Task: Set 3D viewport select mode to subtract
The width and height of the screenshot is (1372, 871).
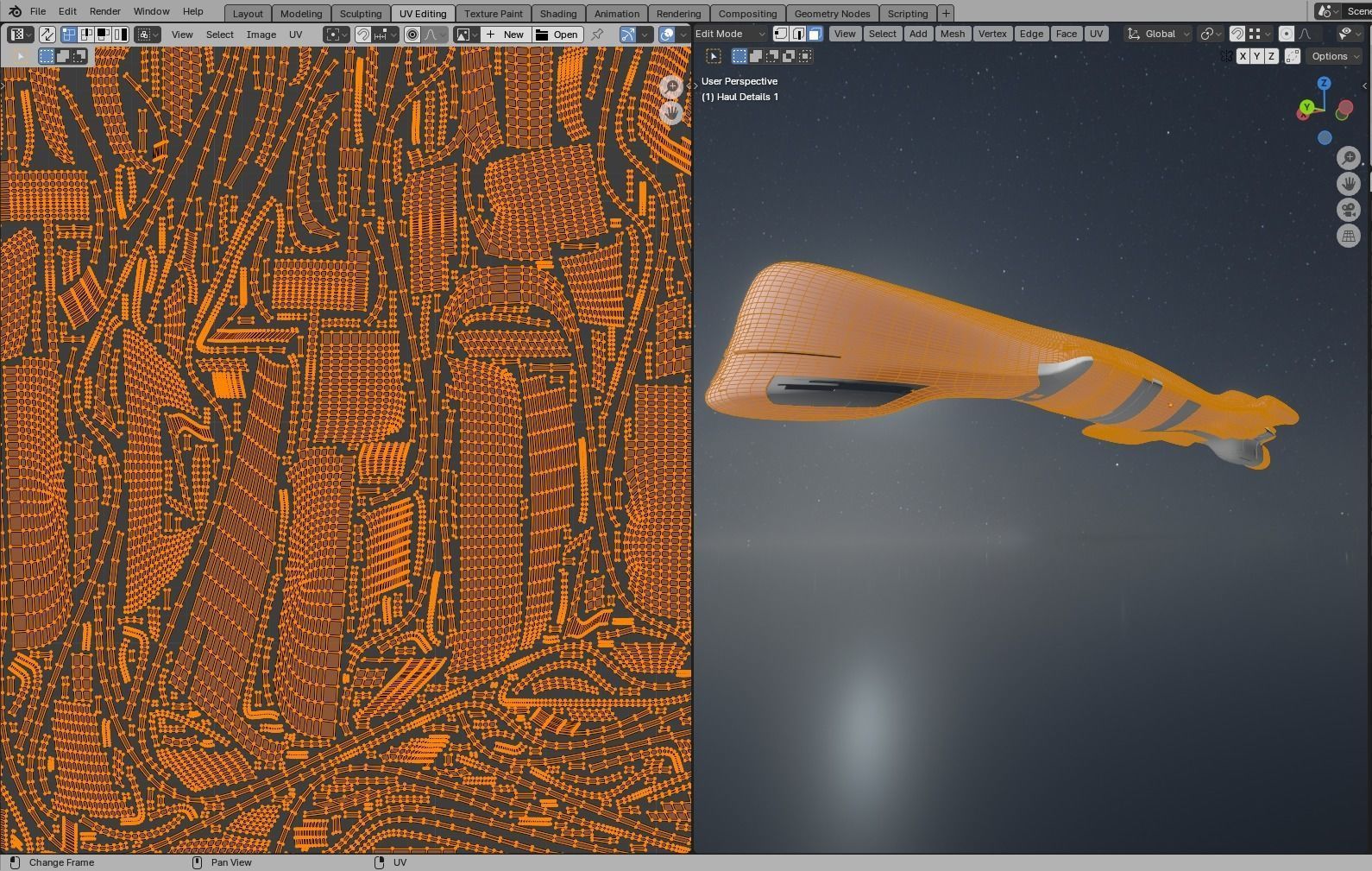Action: click(x=772, y=56)
